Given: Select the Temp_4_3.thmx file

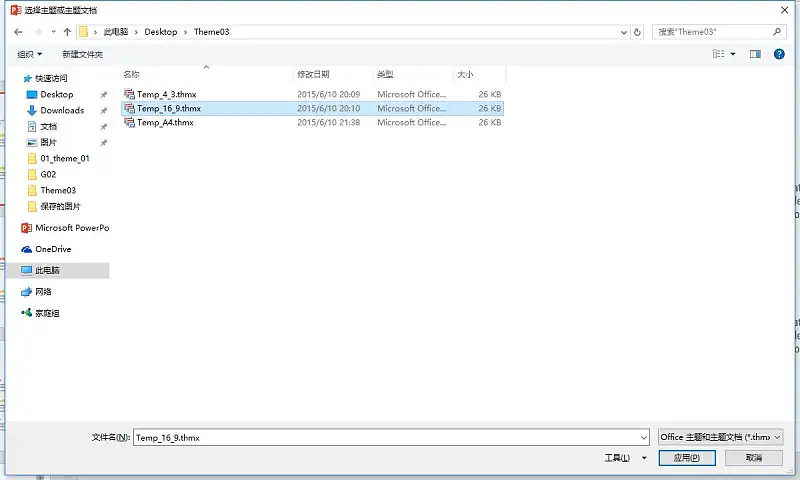Looking at the screenshot, I should [166, 94].
